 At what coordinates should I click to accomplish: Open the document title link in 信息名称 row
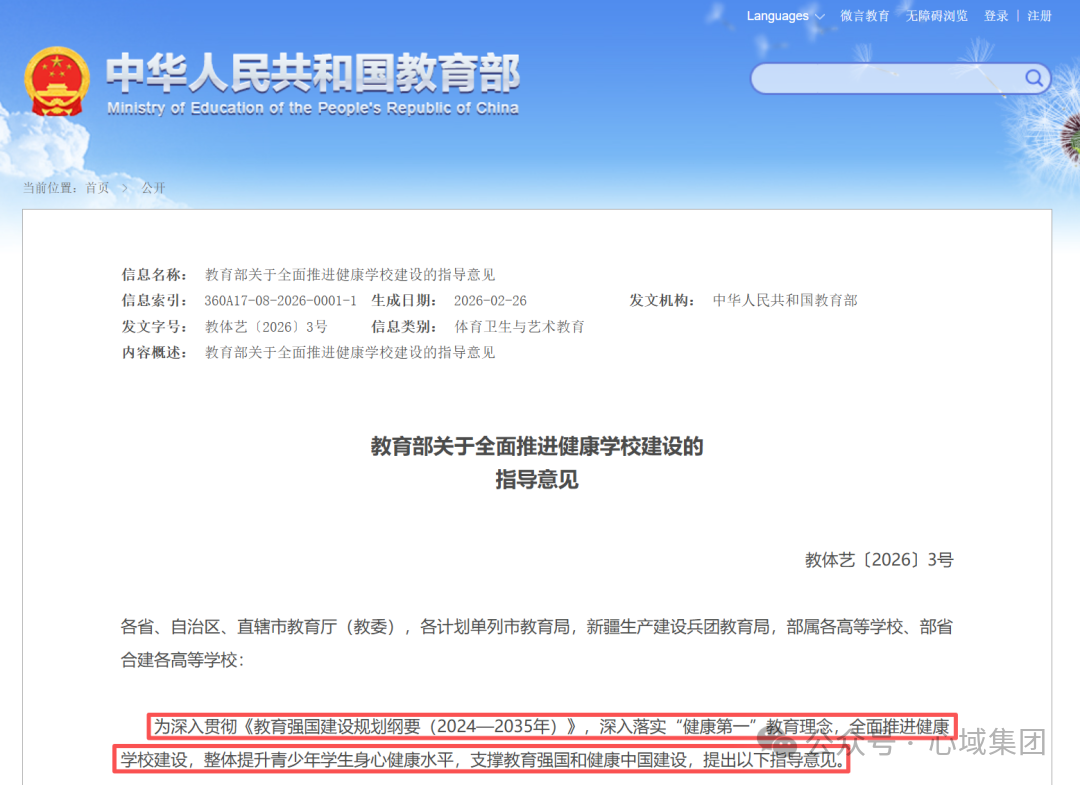pyautogui.click(x=348, y=274)
